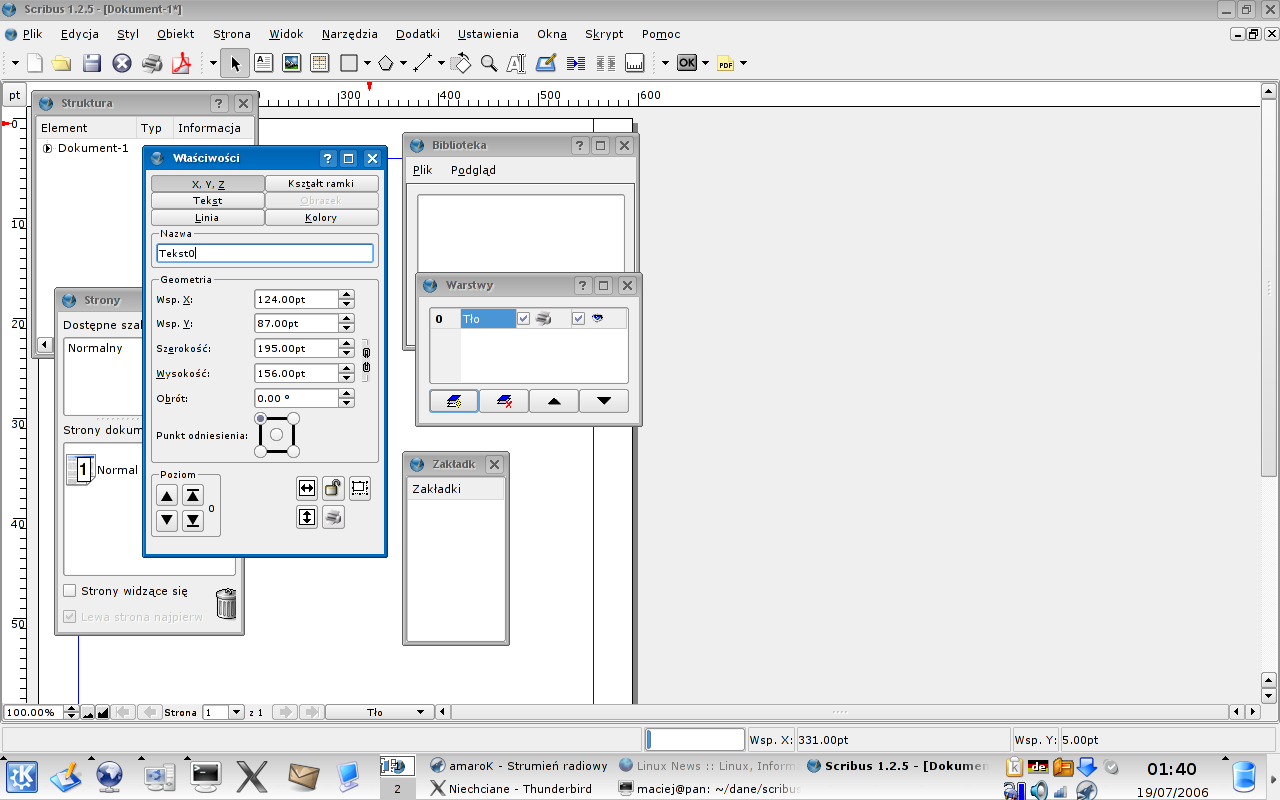The width and height of the screenshot is (1280, 800).
Task: Click the insert table tool
Action: [x=320, y=63]
